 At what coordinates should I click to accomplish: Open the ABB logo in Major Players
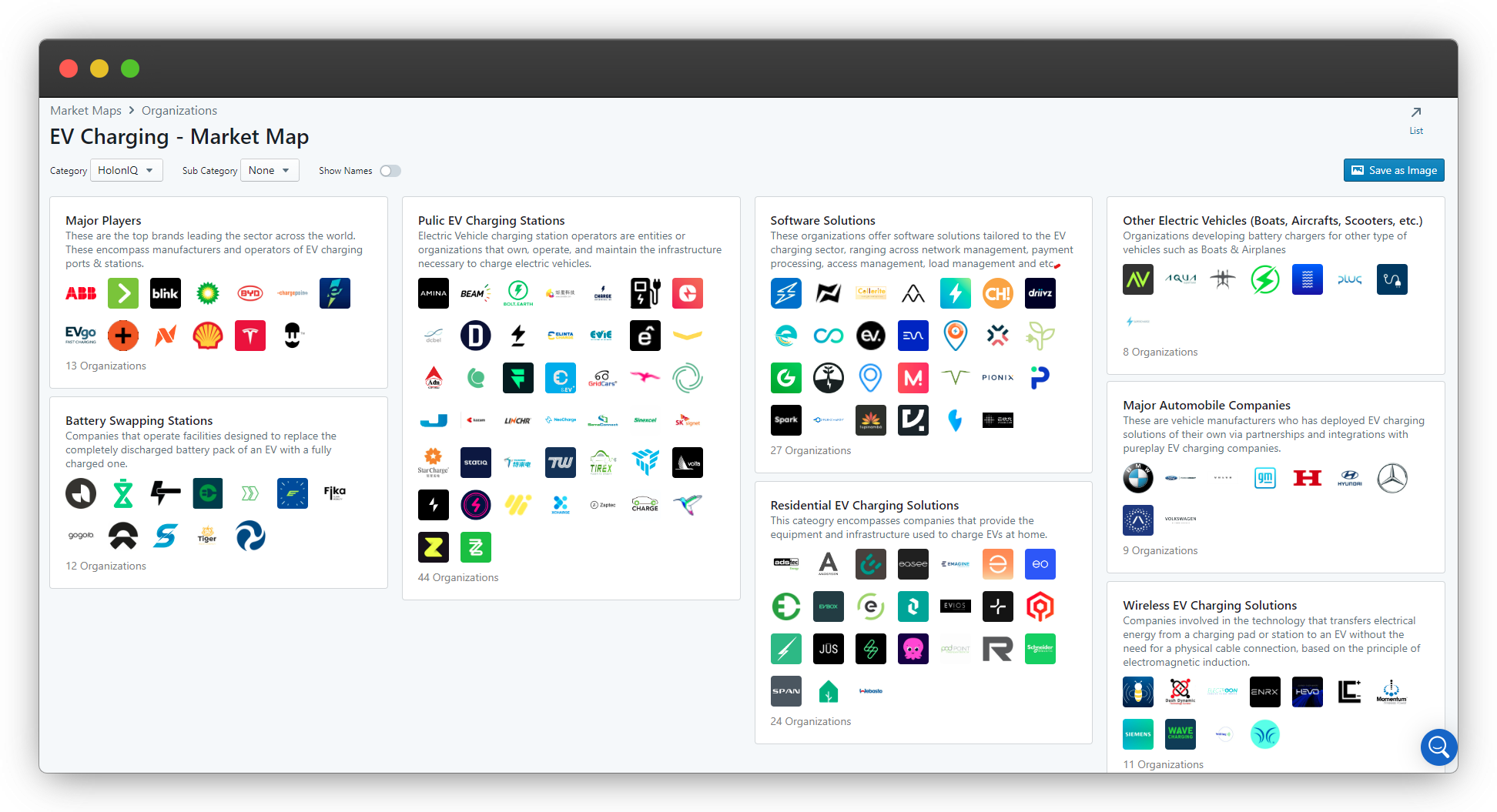pos(81,293)
